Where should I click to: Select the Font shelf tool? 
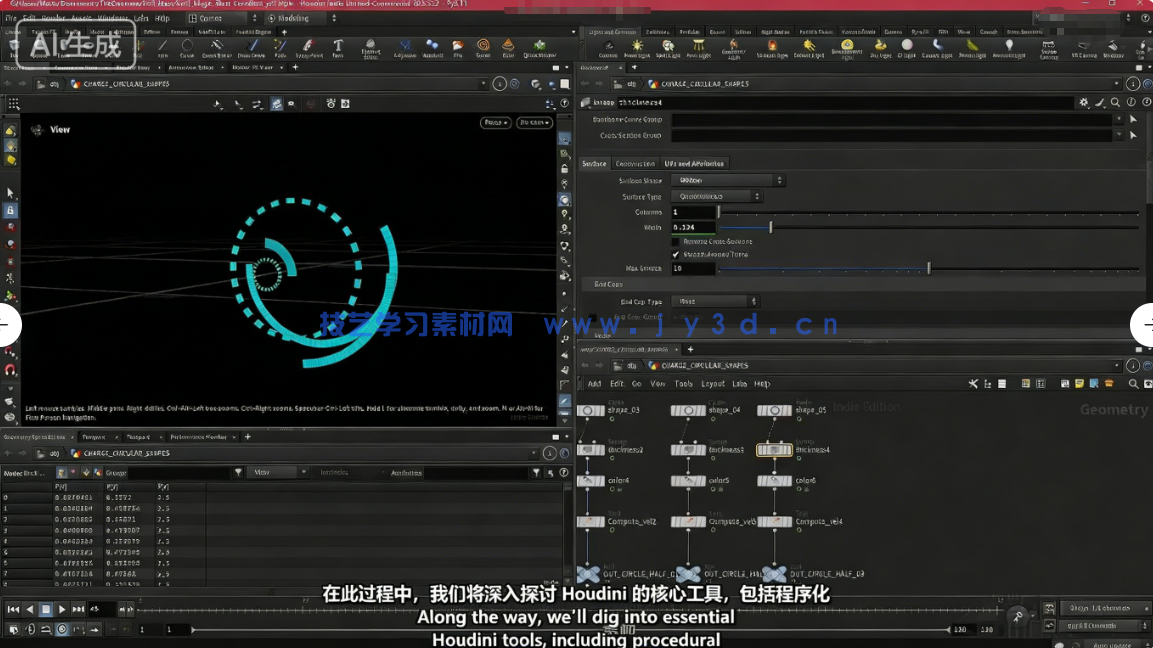(x=338, y=46)
